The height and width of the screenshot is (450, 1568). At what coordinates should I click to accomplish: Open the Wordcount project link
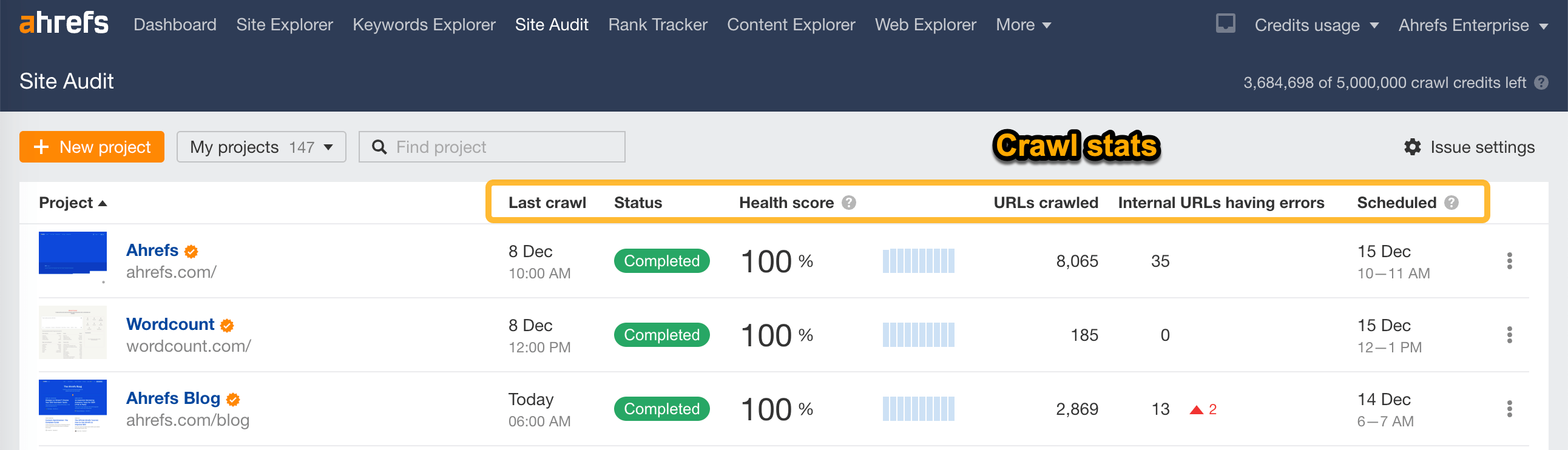click(170, 324)
